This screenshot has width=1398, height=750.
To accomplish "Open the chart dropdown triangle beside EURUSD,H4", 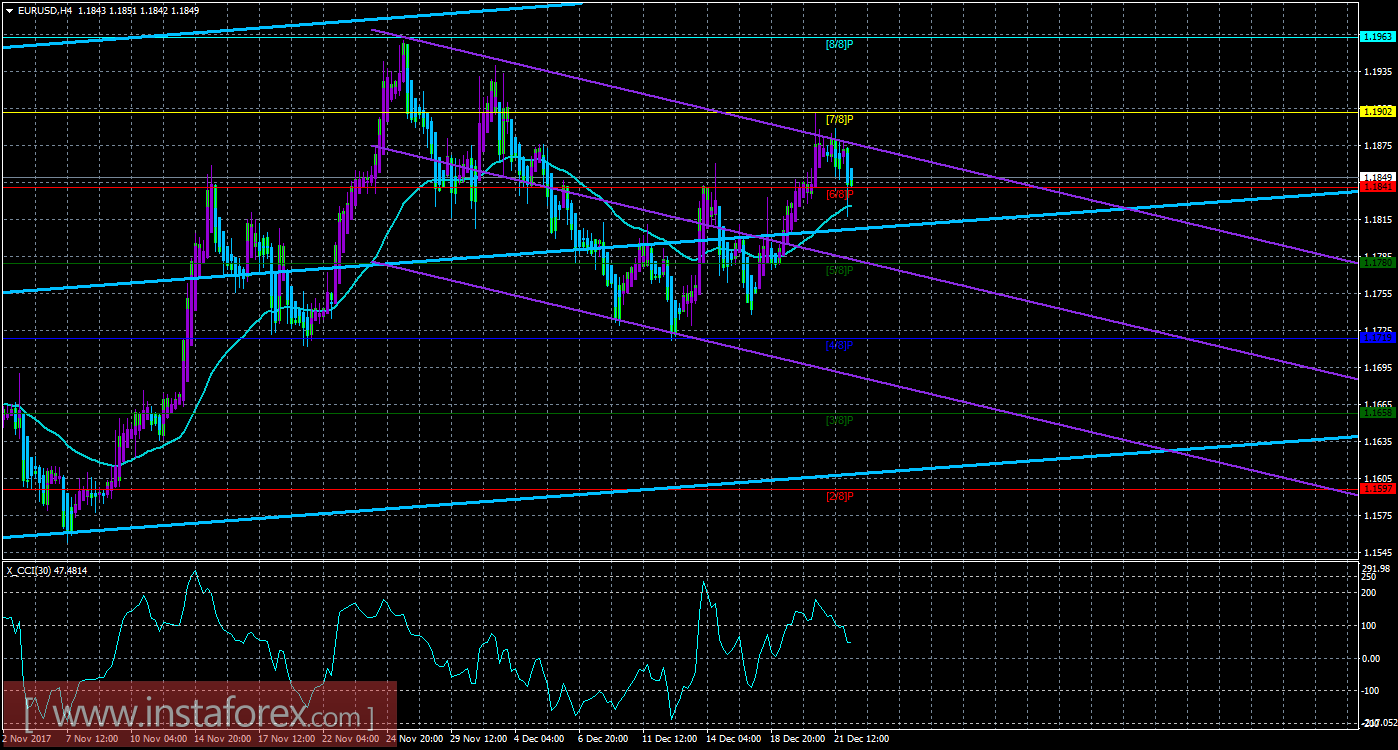I will (x=9, y=9).
